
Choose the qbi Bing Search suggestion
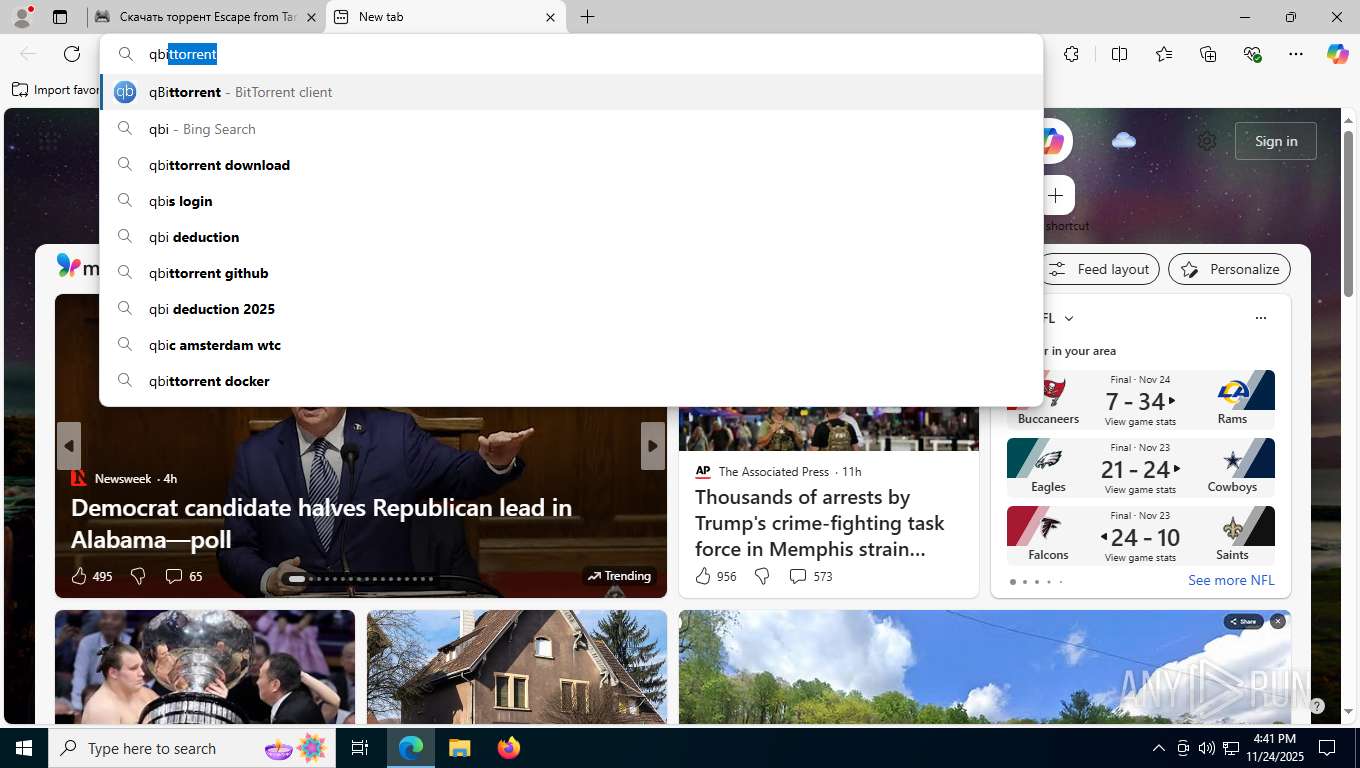click(x=571, y=129)
